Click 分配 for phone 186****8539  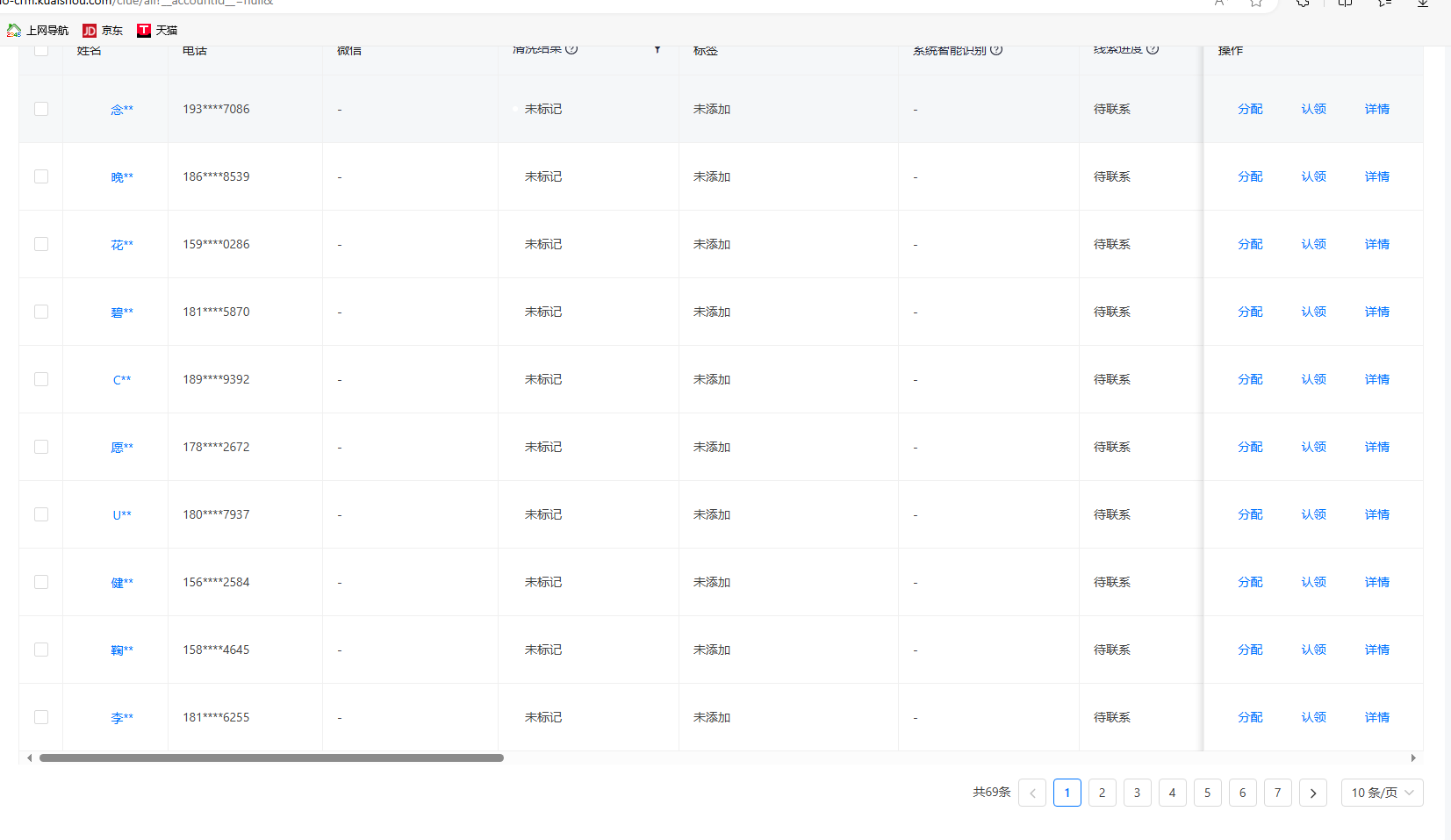coord(1250,176)
